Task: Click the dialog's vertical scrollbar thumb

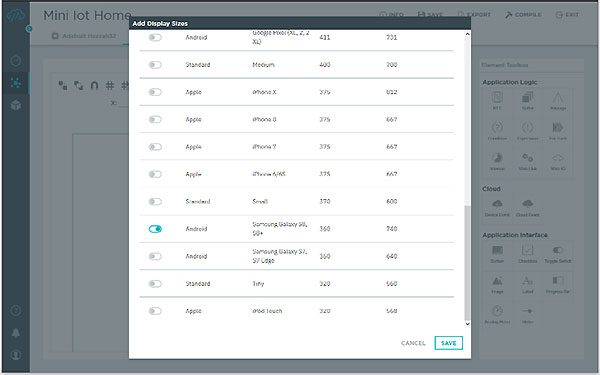Action: (x=467, y=263)
